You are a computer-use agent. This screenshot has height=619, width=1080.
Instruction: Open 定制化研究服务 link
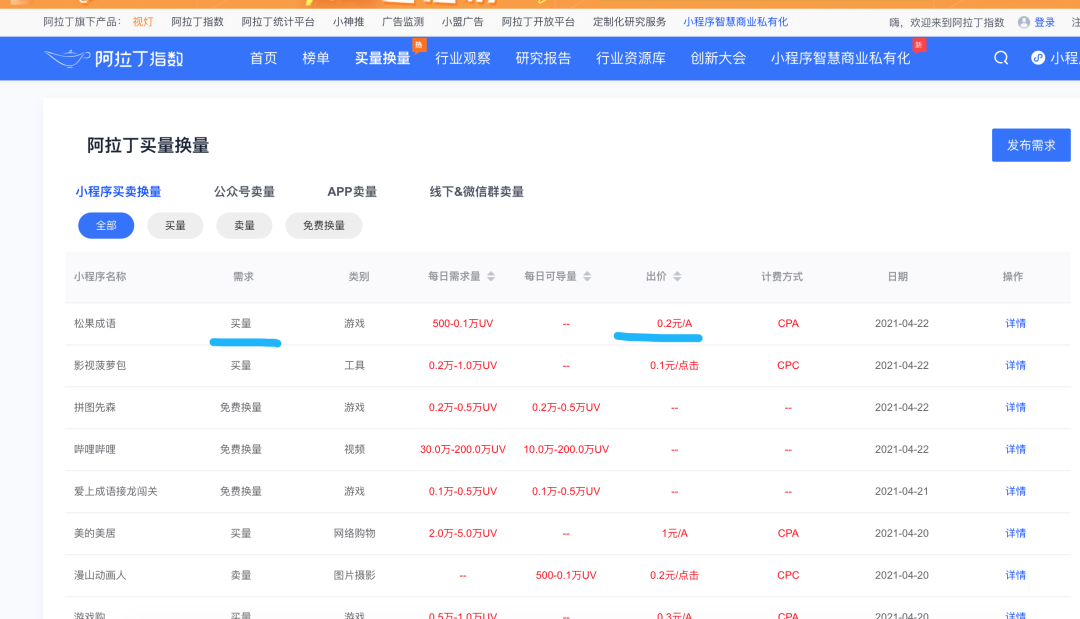point(630,22)
